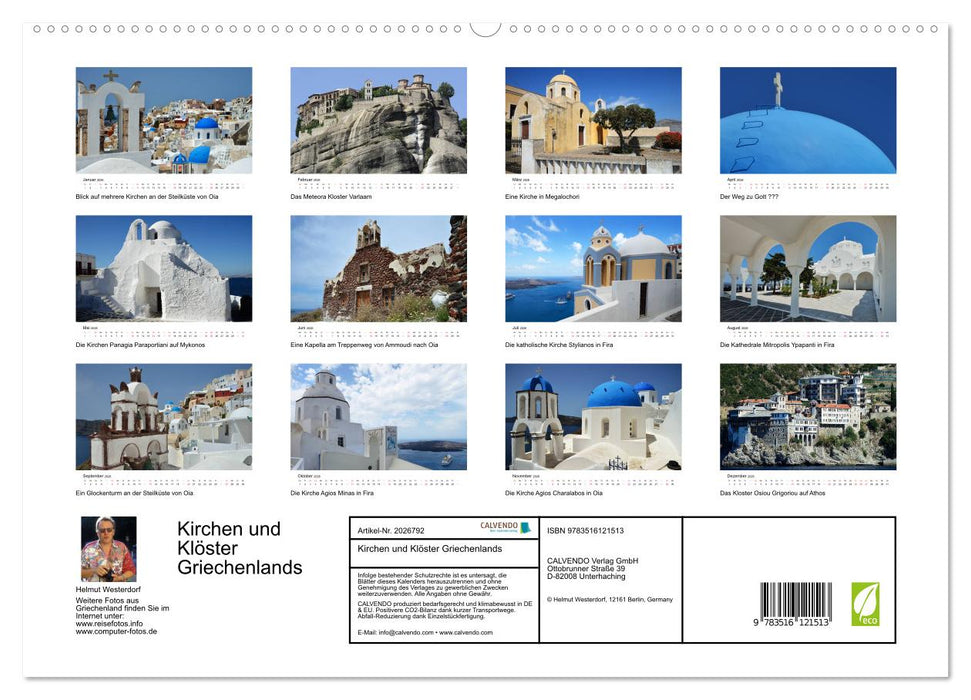Screen dimensions: 971x700
Task: Select the Kloster Osiou Grigoriou auf Athos photo
Action: pyautogui.click(x=807, y=418)
